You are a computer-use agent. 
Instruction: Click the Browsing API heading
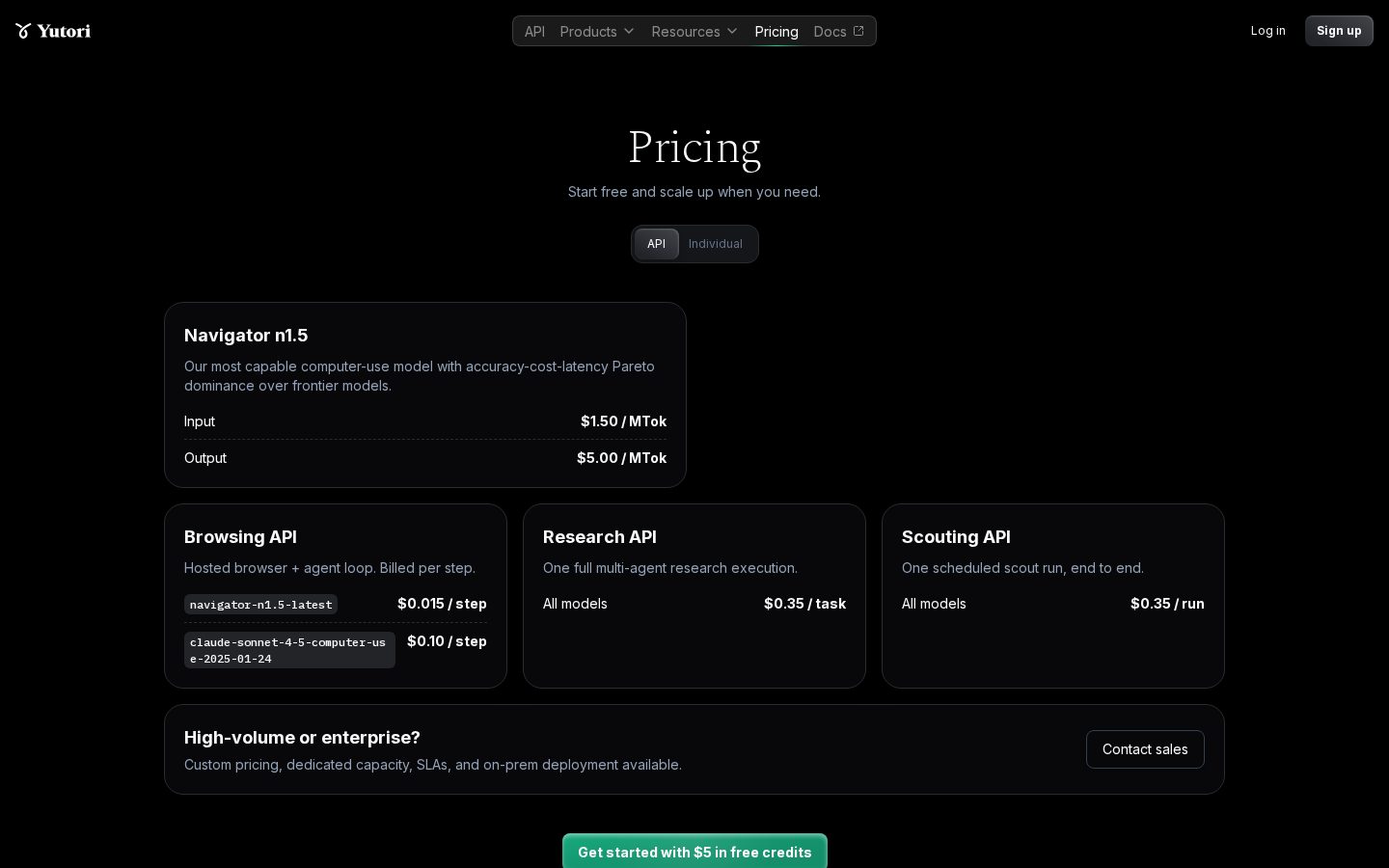click(240, 537)
